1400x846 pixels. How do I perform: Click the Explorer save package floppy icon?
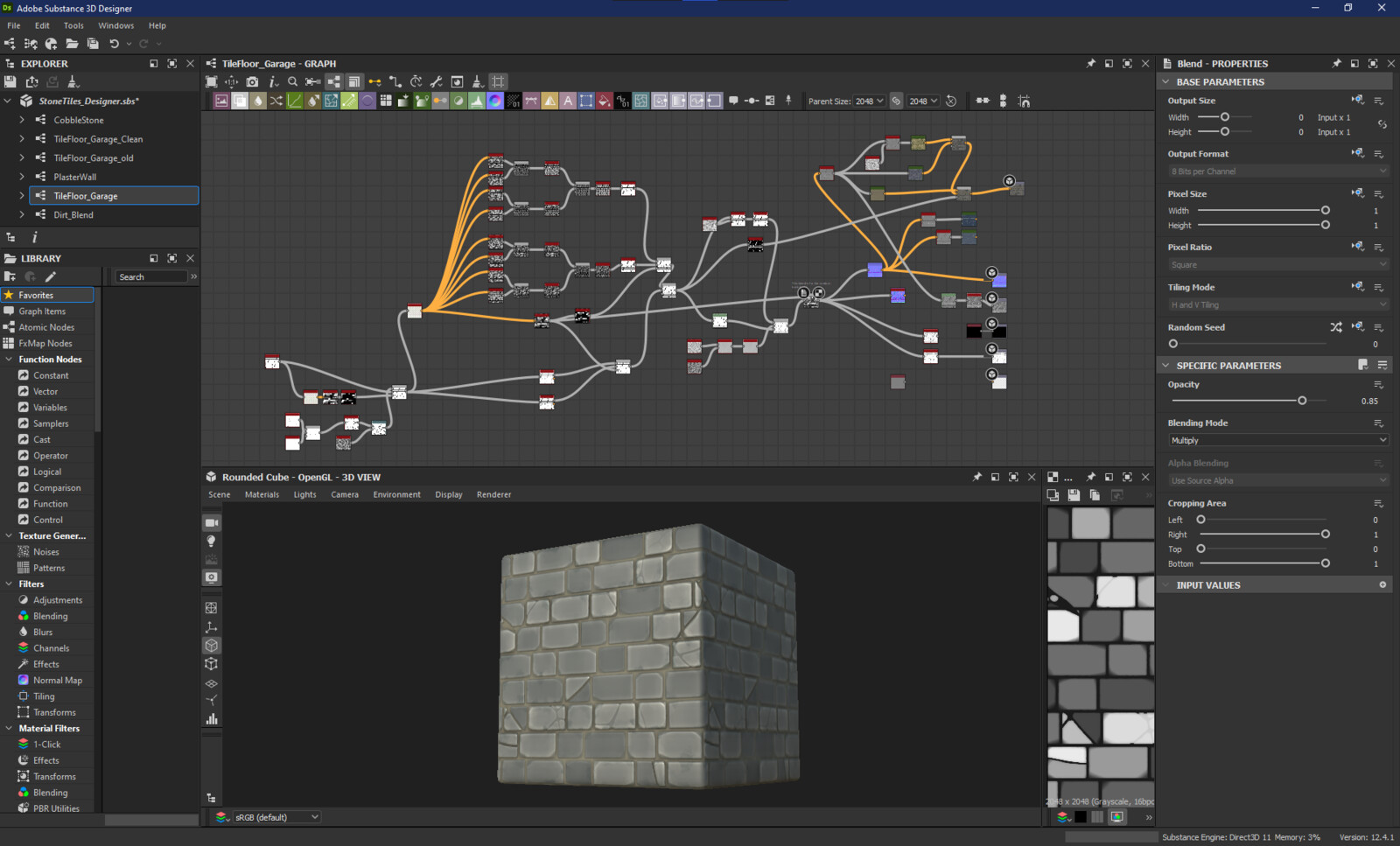click(10, 81)
